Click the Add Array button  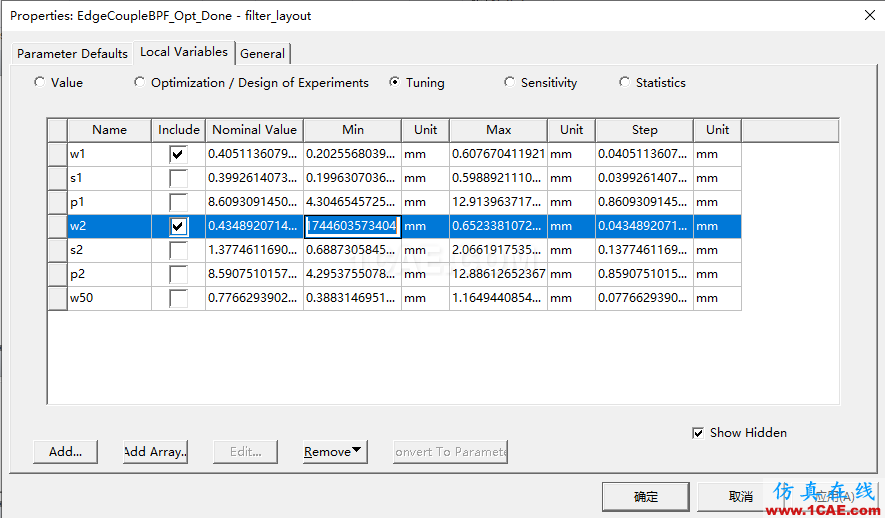(x=155, y=452)
